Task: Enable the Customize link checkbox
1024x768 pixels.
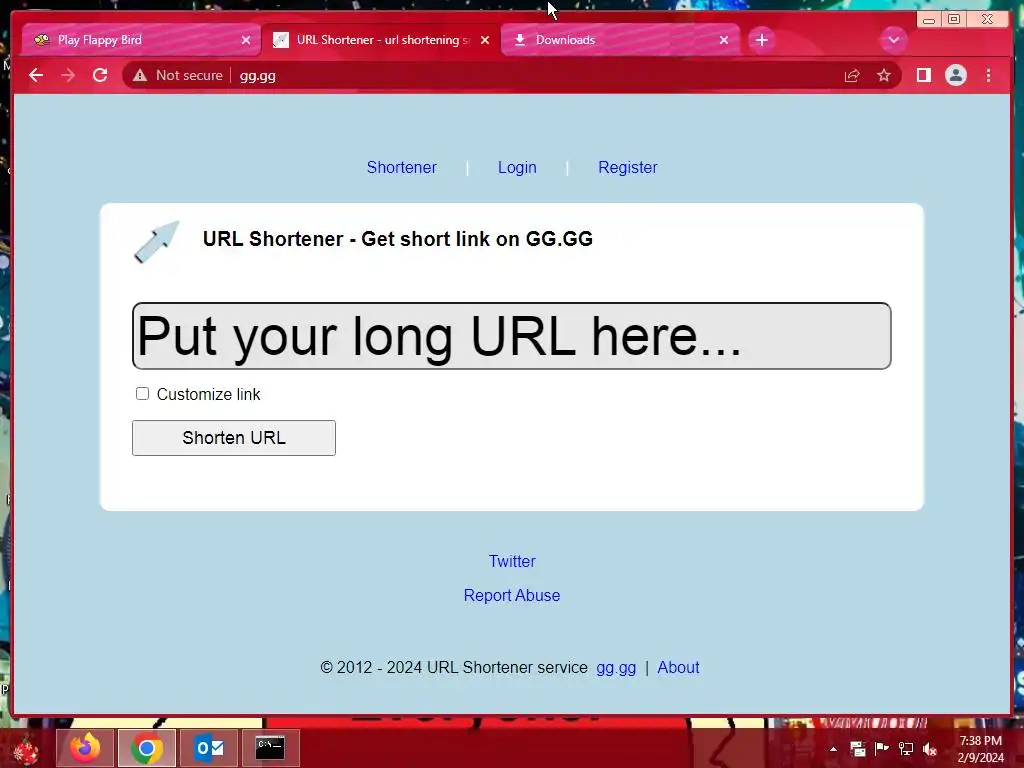Action: pyautogui.click(x=142, y=394)
